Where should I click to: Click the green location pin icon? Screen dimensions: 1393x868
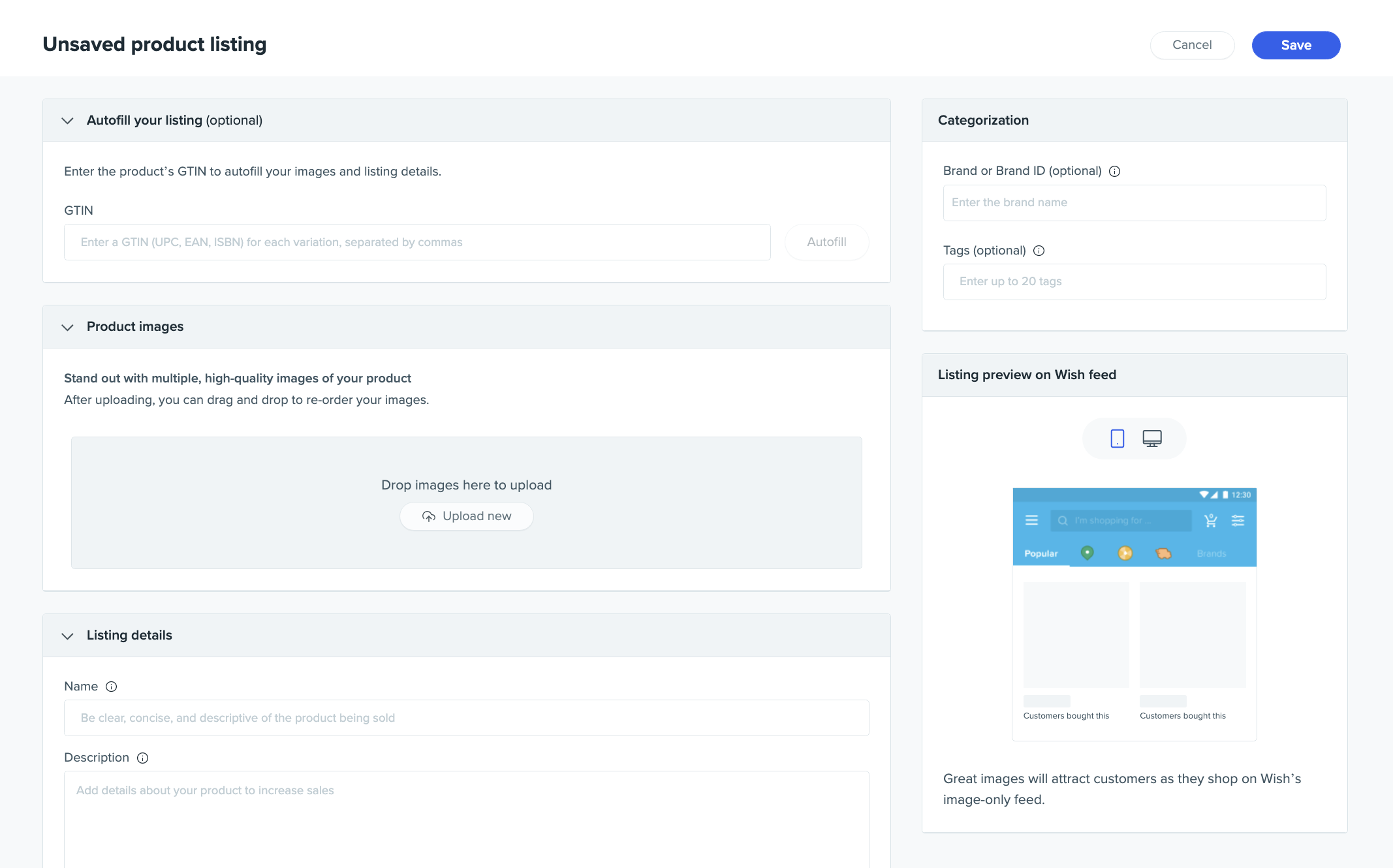[x=1087, y=553]
